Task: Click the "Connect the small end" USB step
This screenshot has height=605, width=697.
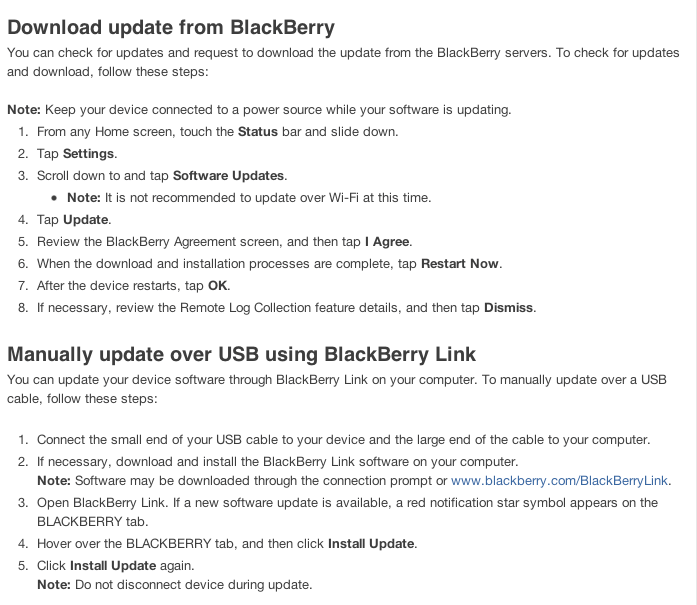Action: (x=343, y=440)
